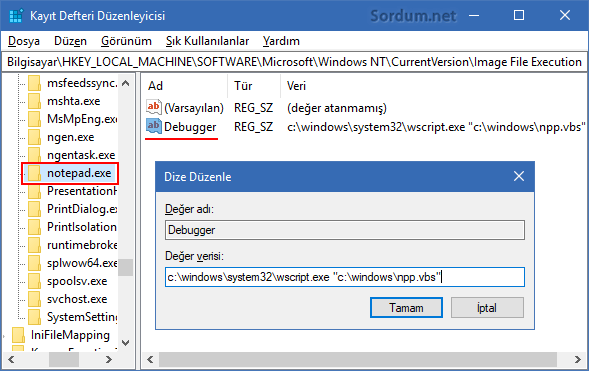The height and width of the screenshot is (371, 589).
Task: Click REG_SZ type in Debugger row
Action: 253,127
